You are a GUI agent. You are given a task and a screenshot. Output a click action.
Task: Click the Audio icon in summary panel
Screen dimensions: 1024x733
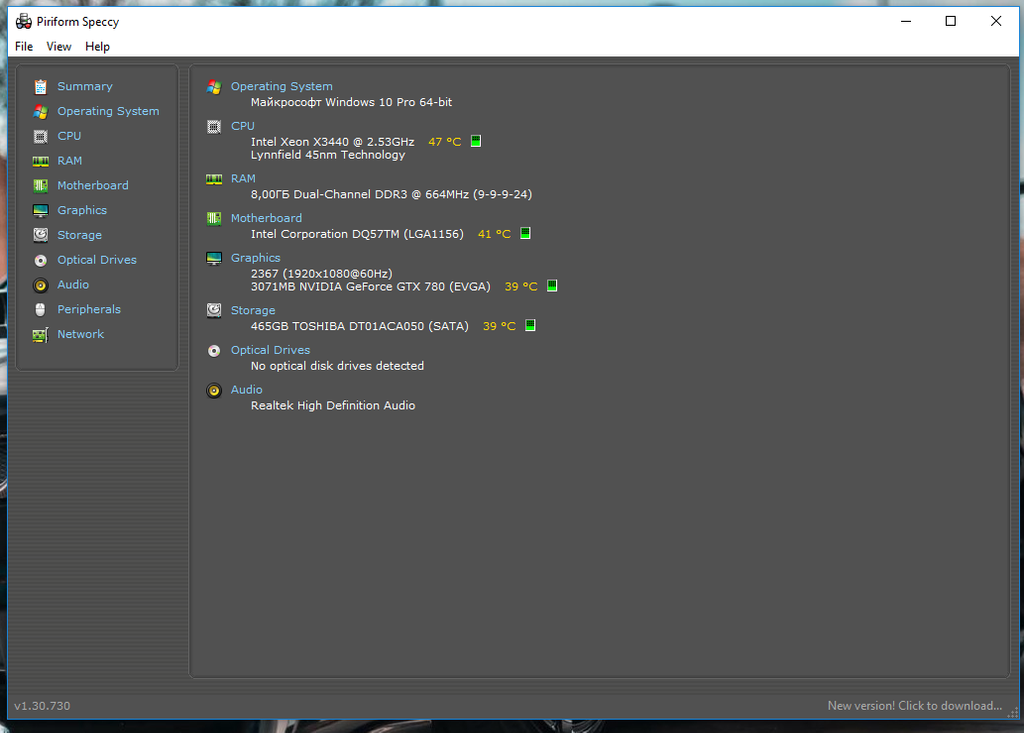point(214,391)
